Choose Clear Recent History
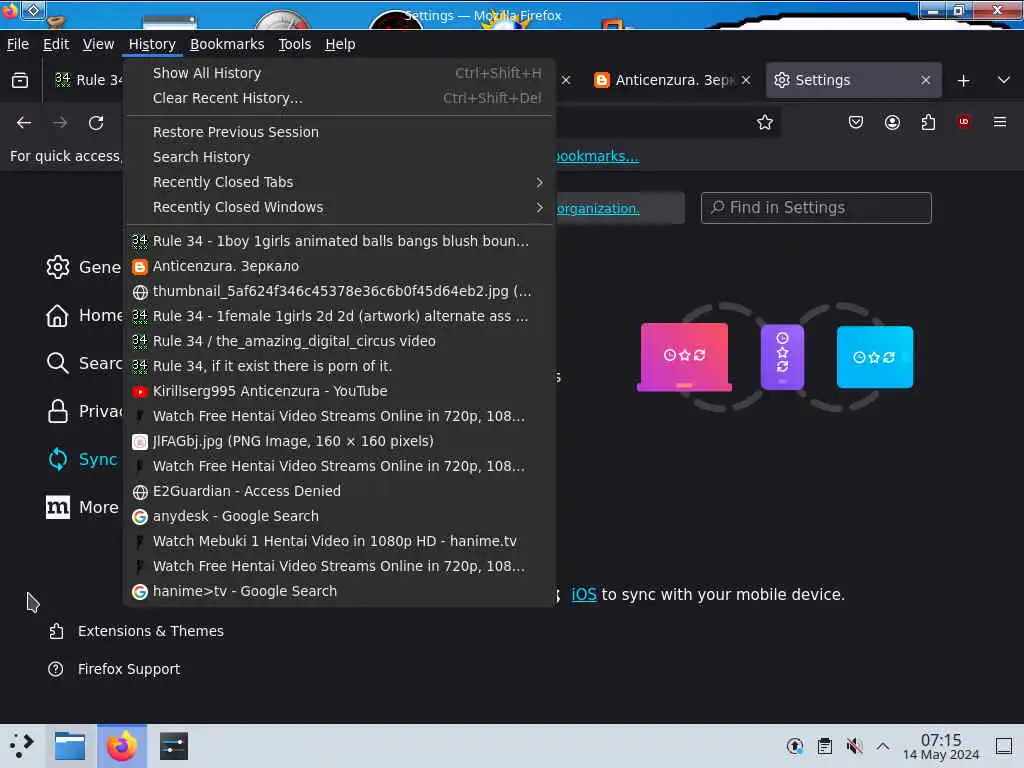The height and width of the screenshot is (768, 1024). pos(339,98)
